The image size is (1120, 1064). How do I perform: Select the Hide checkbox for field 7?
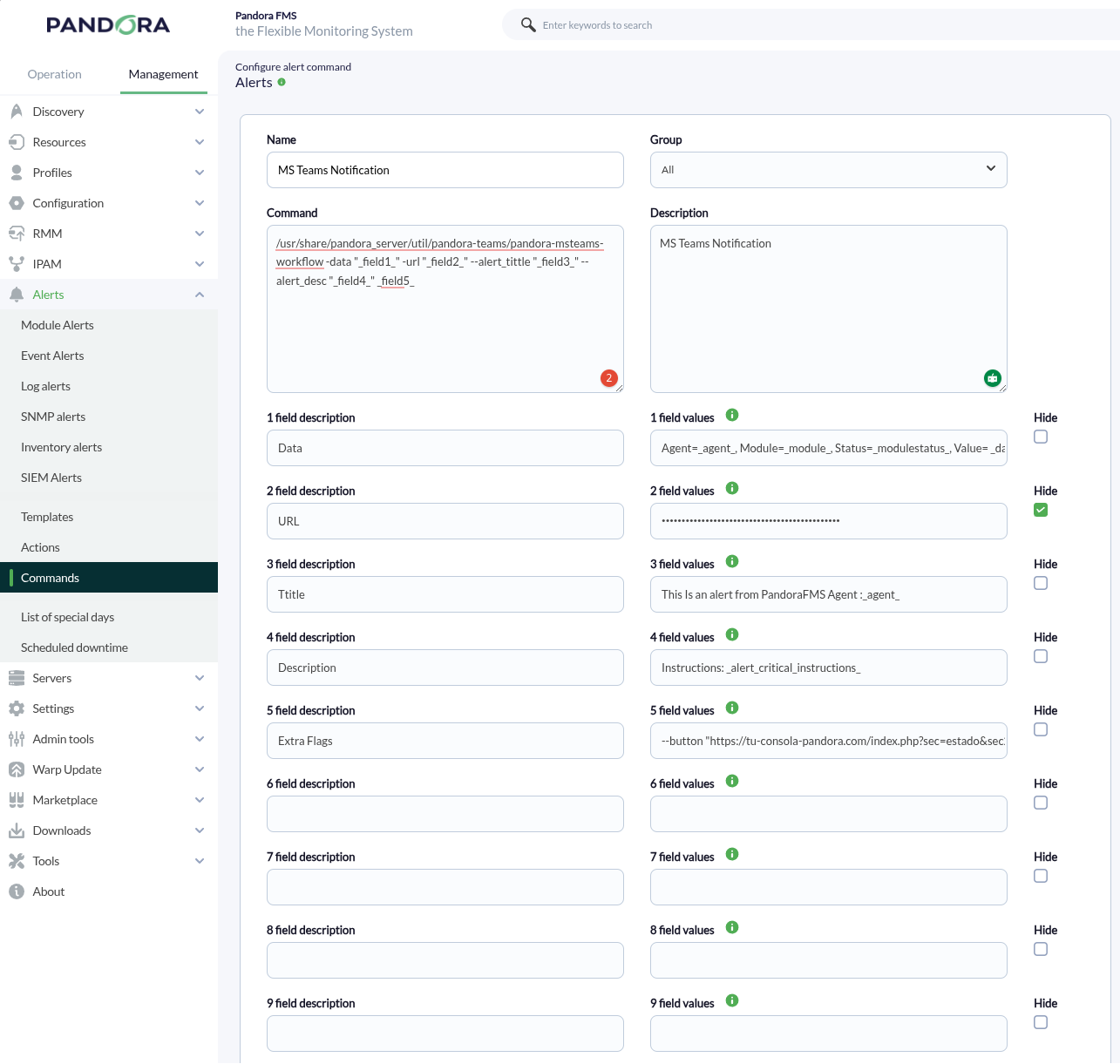[1041, 876]
